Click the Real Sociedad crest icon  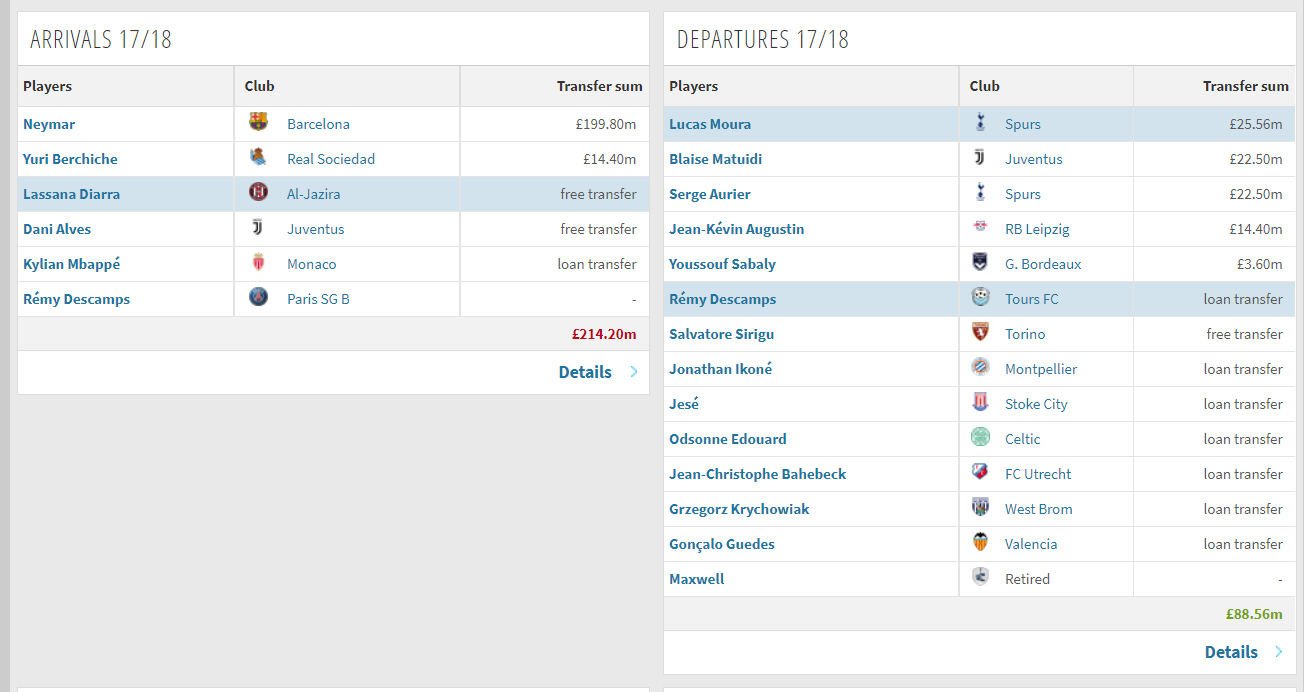(x=258, y=157)
